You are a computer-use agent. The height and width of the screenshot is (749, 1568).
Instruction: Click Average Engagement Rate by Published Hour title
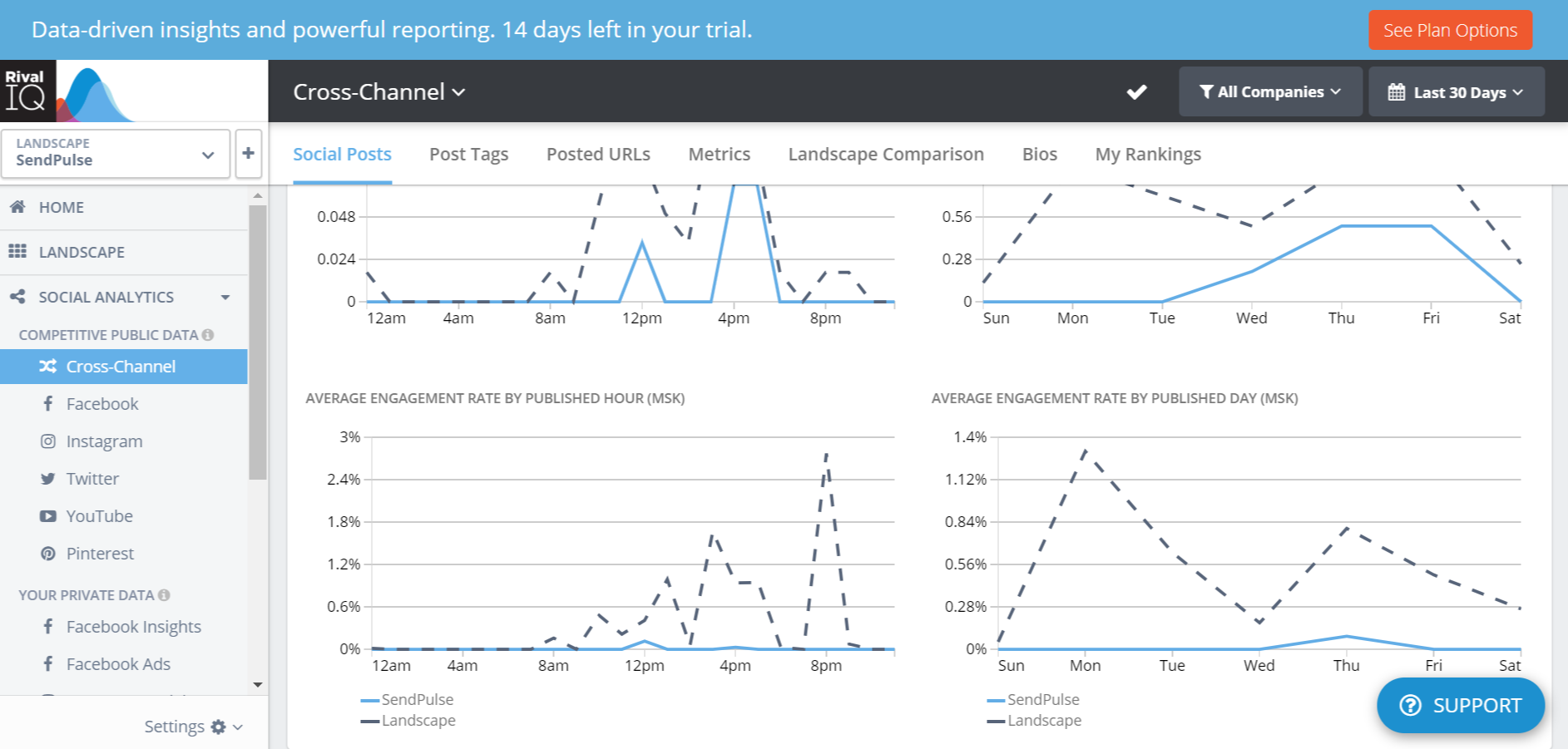click(495, 399)
